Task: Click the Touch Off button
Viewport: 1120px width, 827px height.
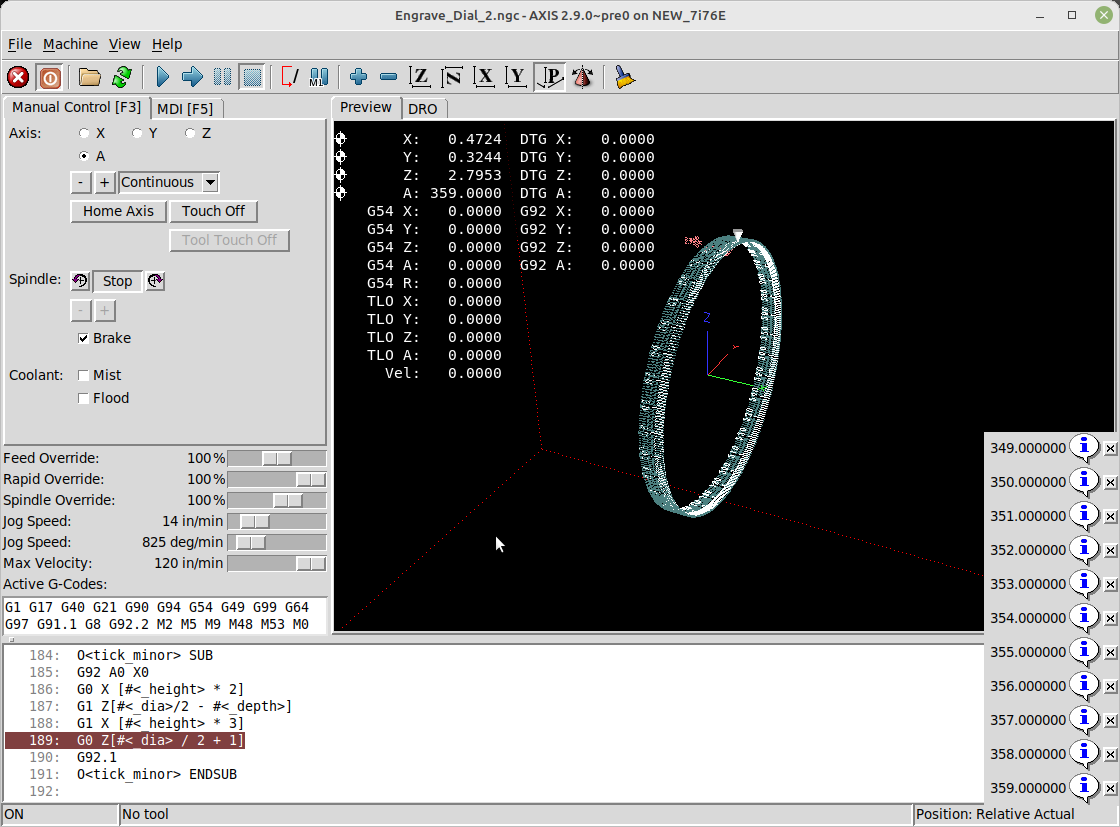Action: tap(213, 211)
